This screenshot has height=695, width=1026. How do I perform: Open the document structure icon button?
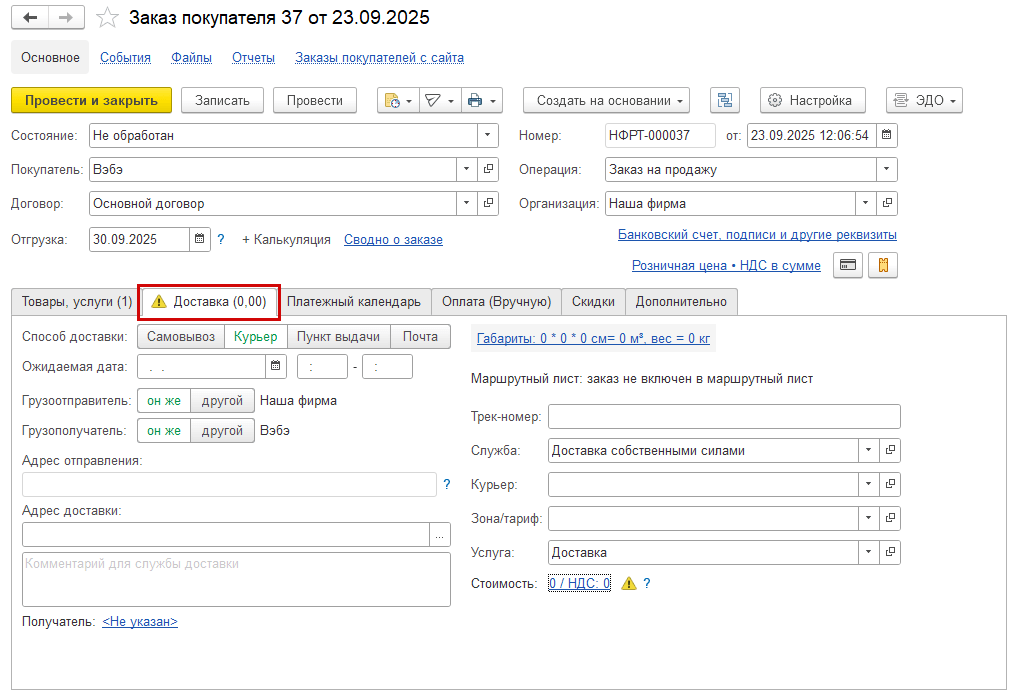[725, 100]
